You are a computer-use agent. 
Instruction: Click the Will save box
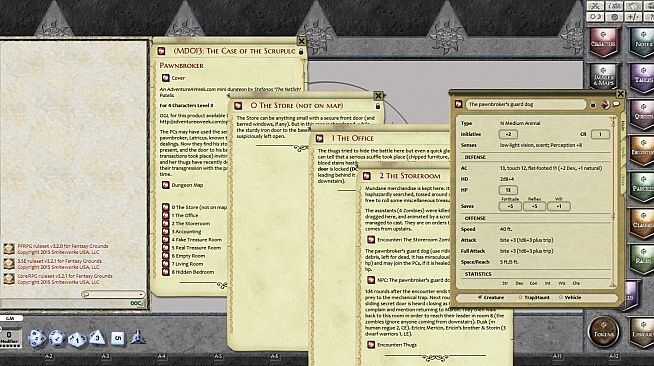click(x=558, y=206)
